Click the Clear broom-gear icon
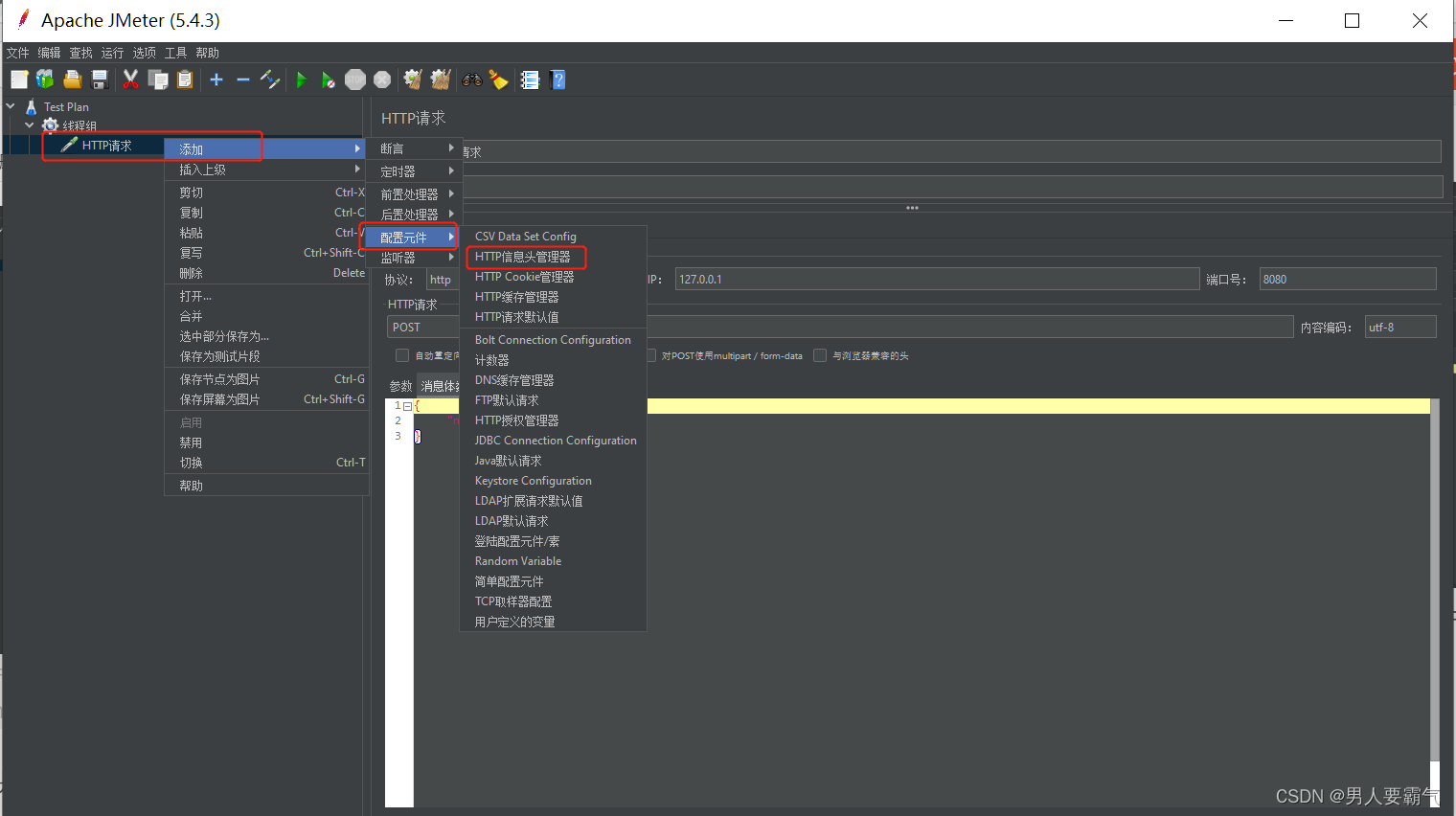The height and width of the screenshot is (816, 1456). click(x=413, y=79)
